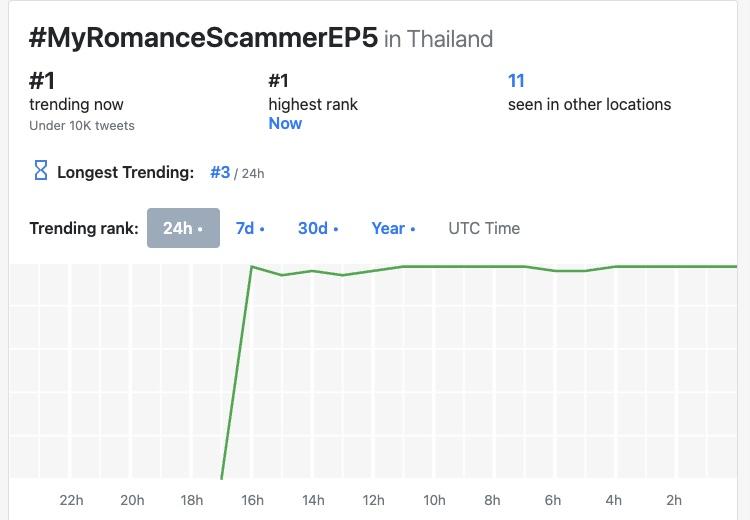Click the green line's first peak on chart
Viewport: 750px width, 520px height.
point(251,266)
